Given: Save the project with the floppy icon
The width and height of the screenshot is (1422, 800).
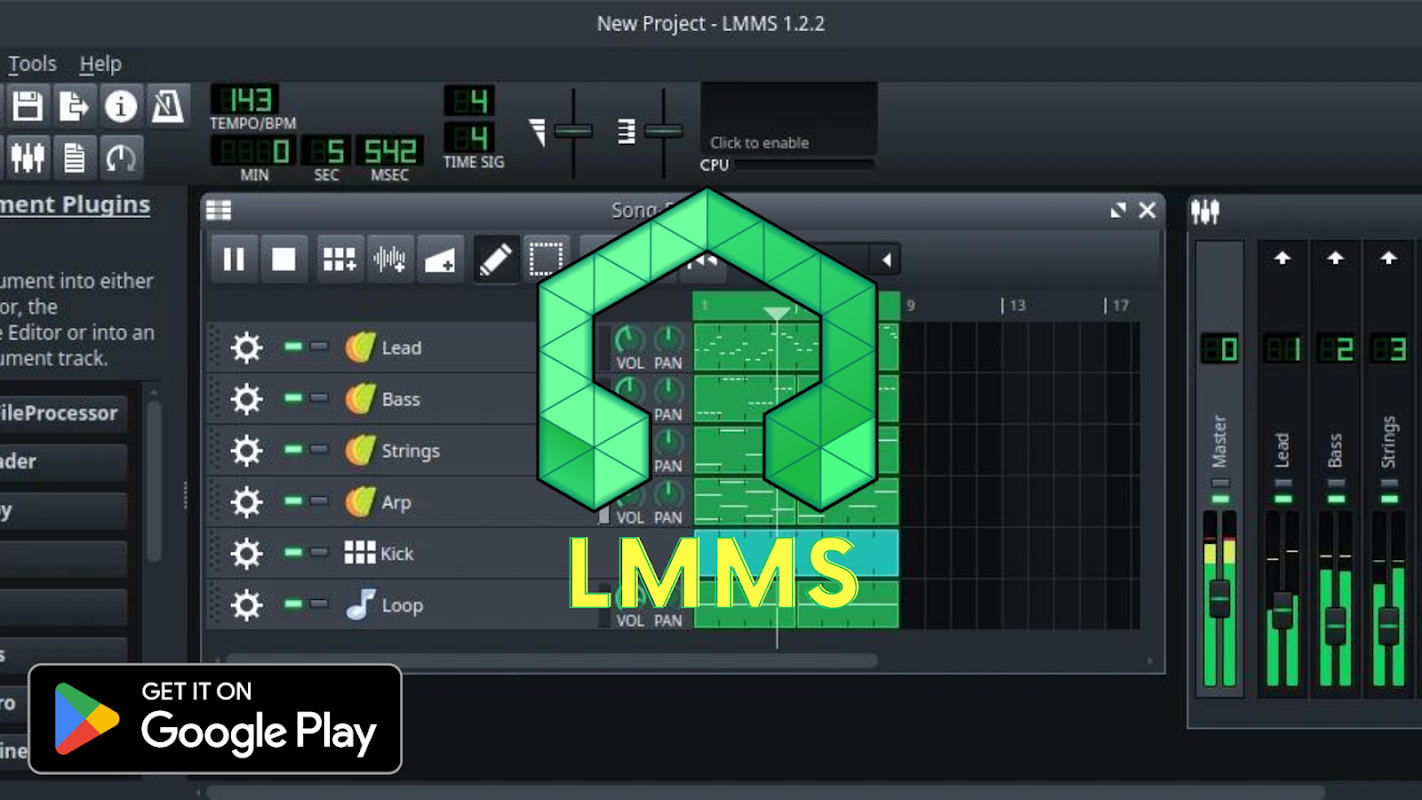Looking at the screenshot, I should click(27, 105).
